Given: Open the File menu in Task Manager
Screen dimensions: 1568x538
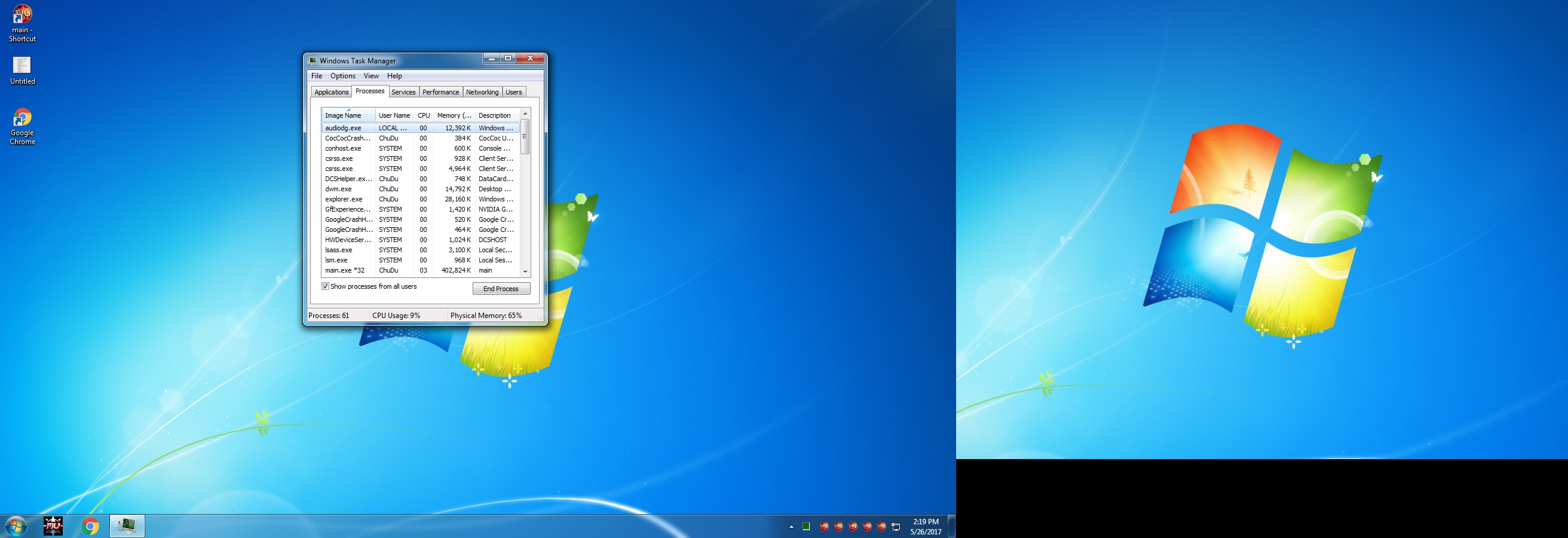Looking at the screenshot, I should pyautogui.click(x=317, y=76).
